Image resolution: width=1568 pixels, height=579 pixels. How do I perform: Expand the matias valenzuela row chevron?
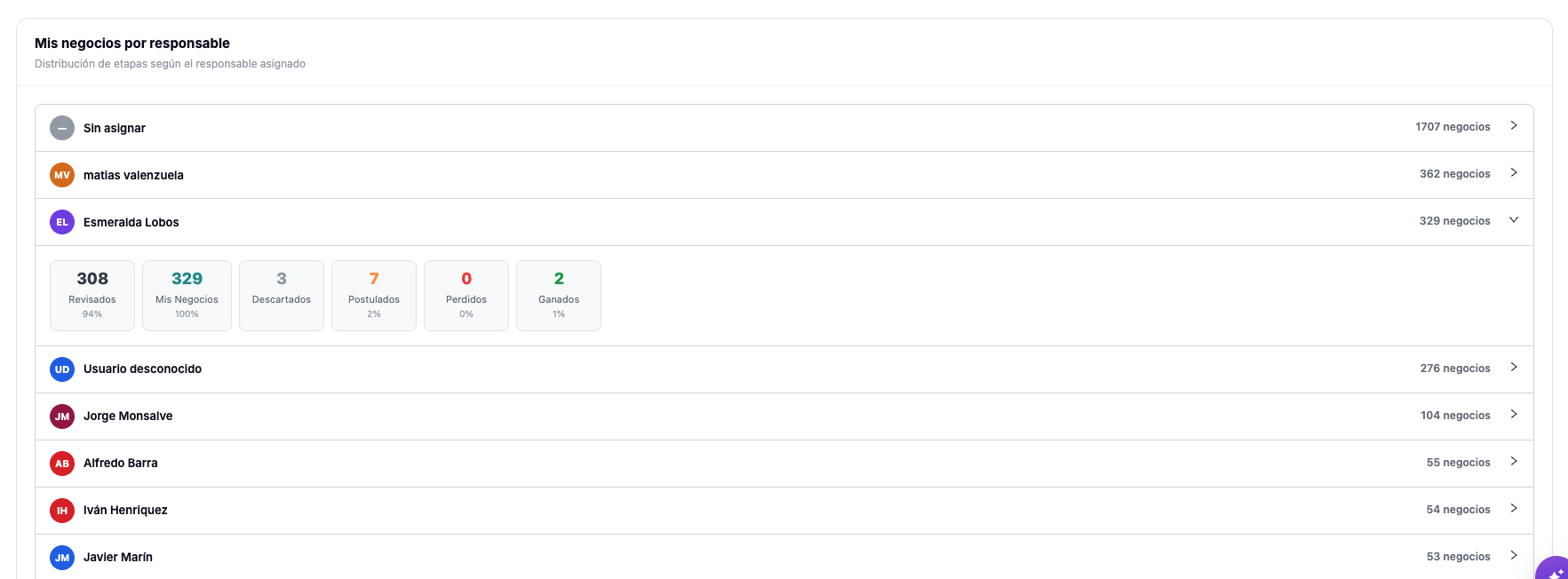coord(1514,173)
